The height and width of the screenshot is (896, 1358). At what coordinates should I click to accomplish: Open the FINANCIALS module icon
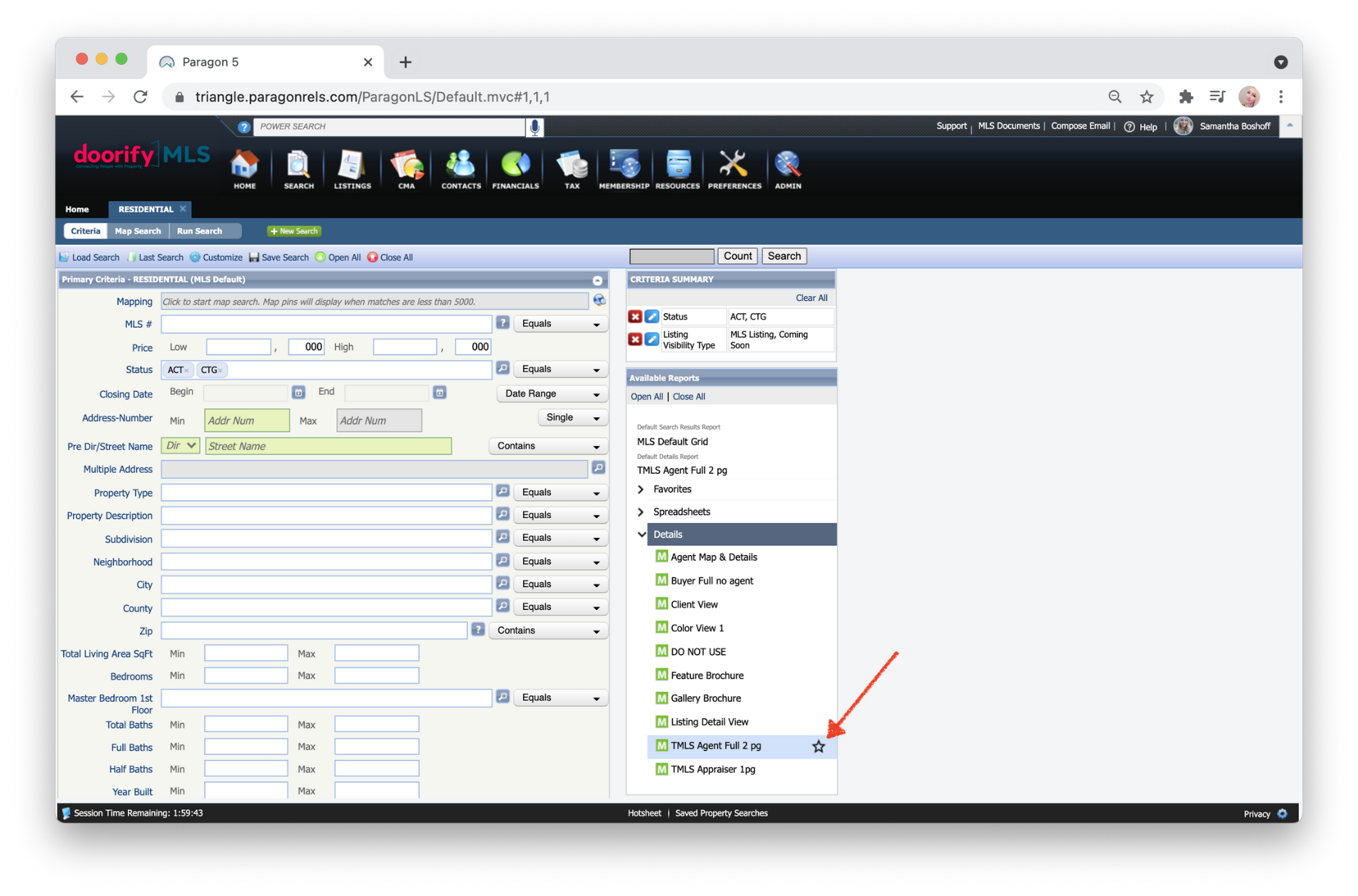tap(515, 169)
